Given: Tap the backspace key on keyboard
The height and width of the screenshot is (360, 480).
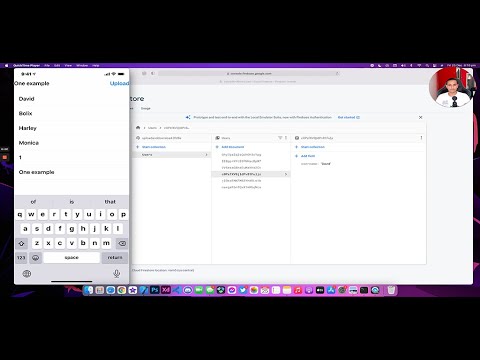Looking at the screenshot, I should 122,243.
